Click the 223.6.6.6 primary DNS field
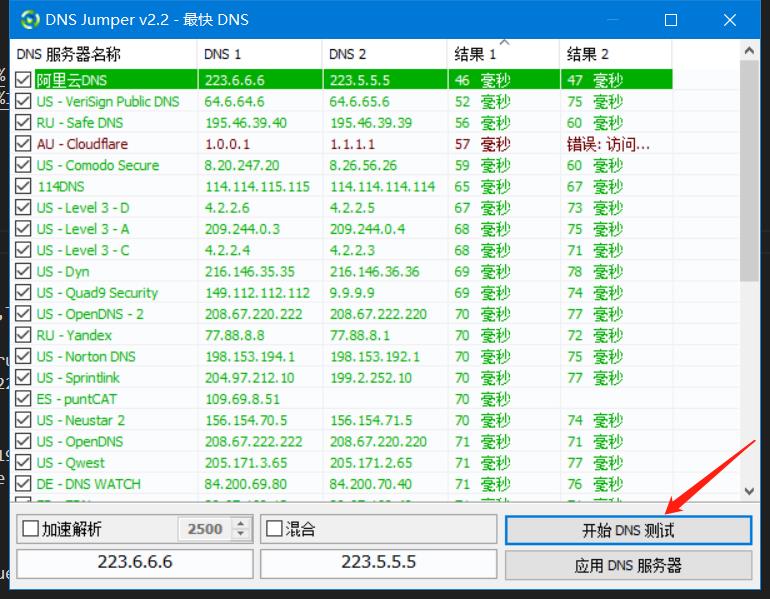This screenshot has height=599, width=770. 135,563
